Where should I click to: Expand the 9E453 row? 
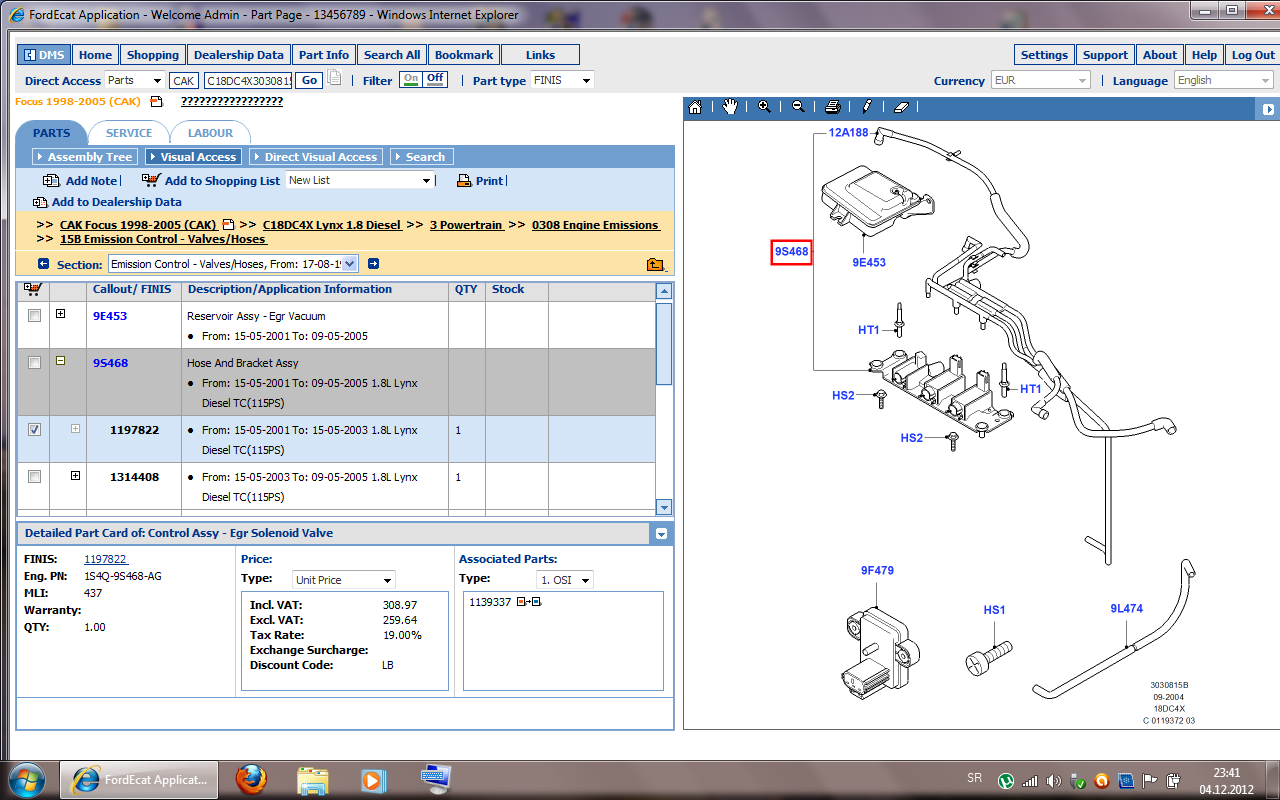61,314
